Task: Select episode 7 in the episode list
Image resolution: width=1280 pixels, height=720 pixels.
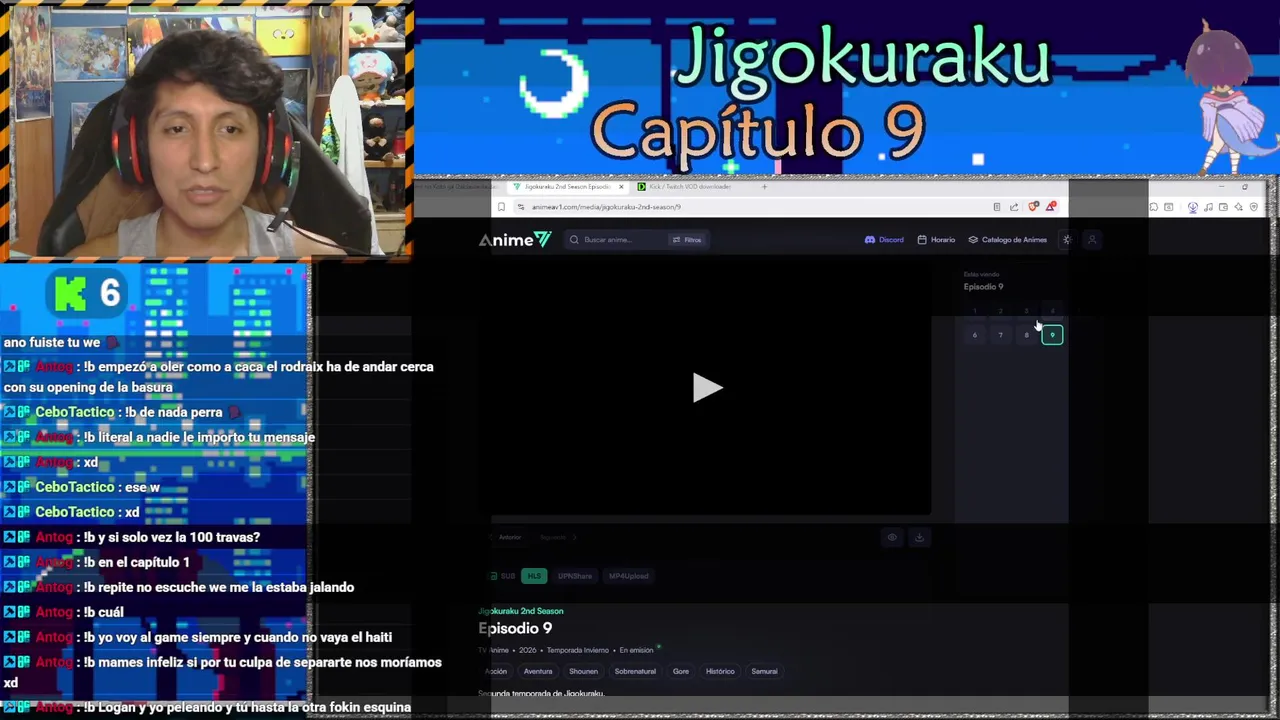Action: [x=1000, y=335]
